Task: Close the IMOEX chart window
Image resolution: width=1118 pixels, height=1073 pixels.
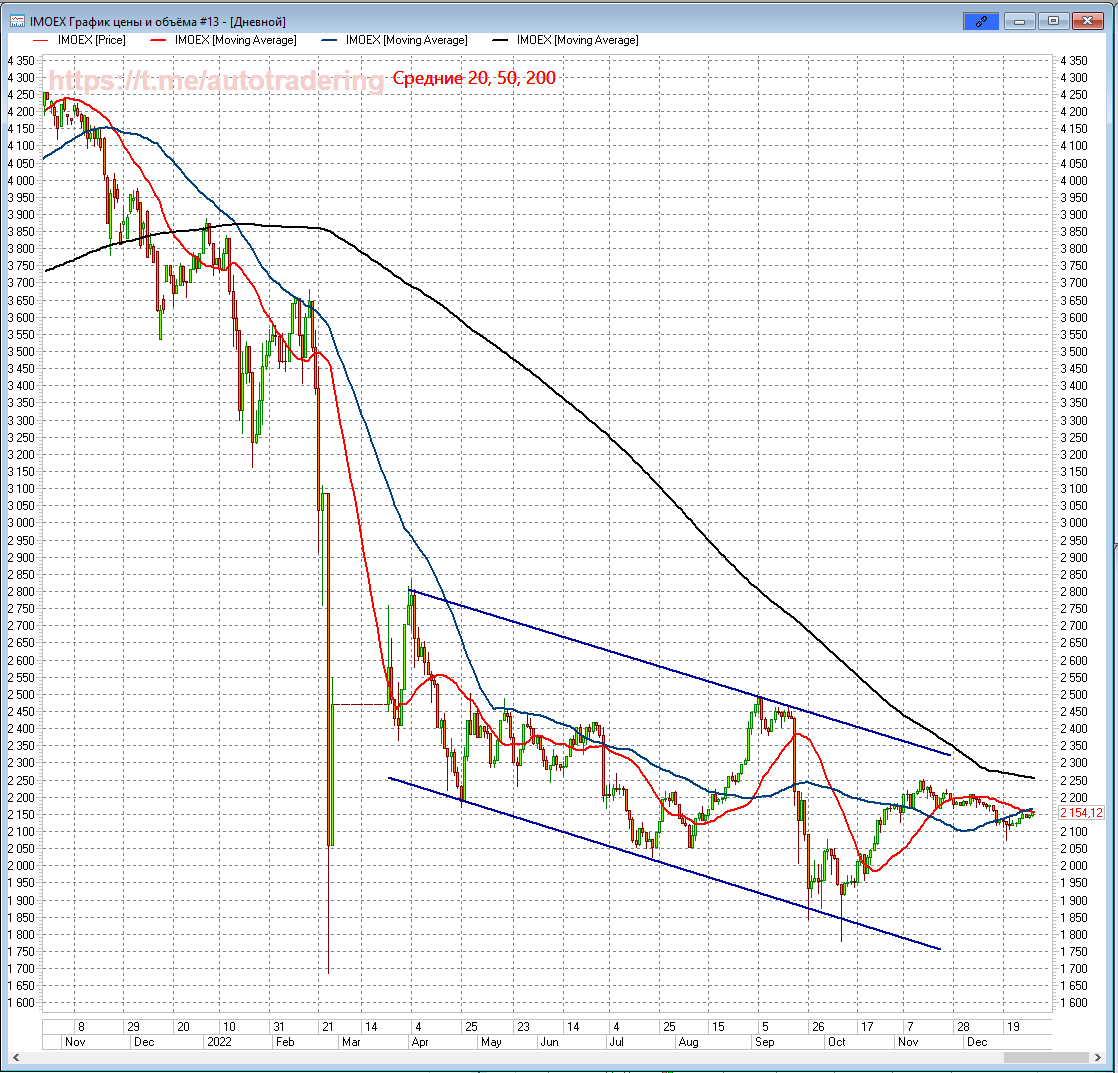Action: (x=1088, y=20)
